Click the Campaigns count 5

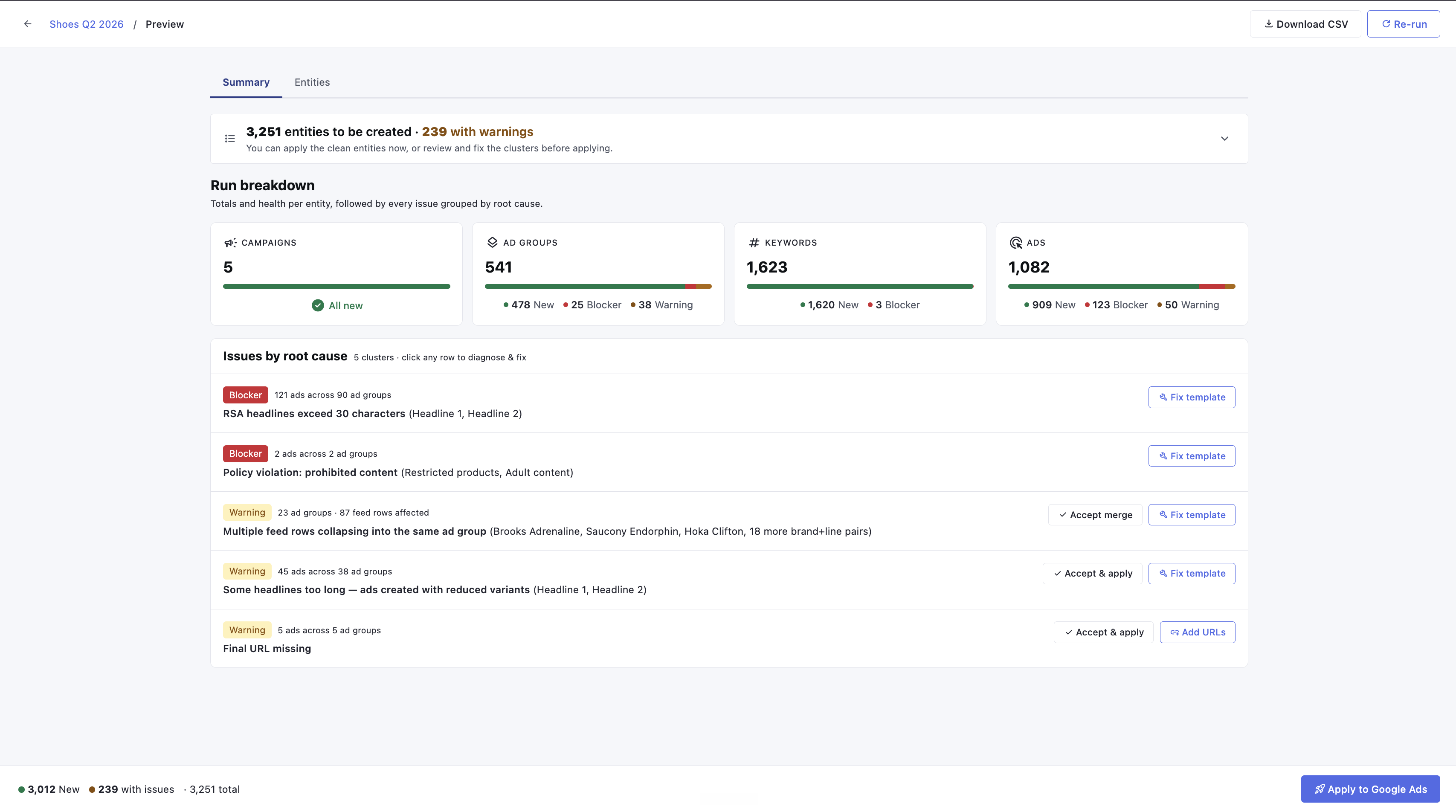click(228, 267)
